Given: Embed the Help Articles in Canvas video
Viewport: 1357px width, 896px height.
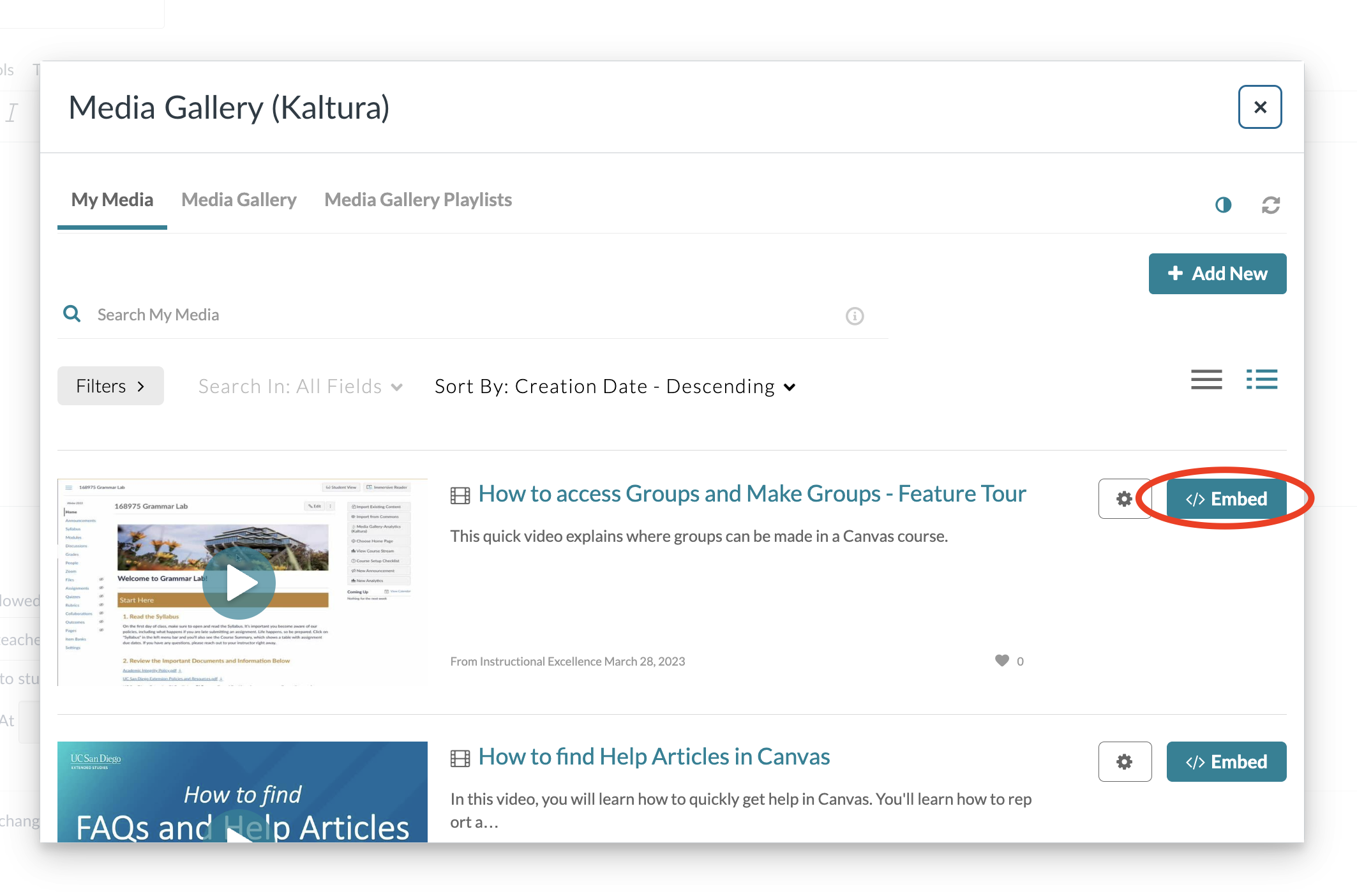Looking at the screenshot, I should click(x=1226, y=762).
